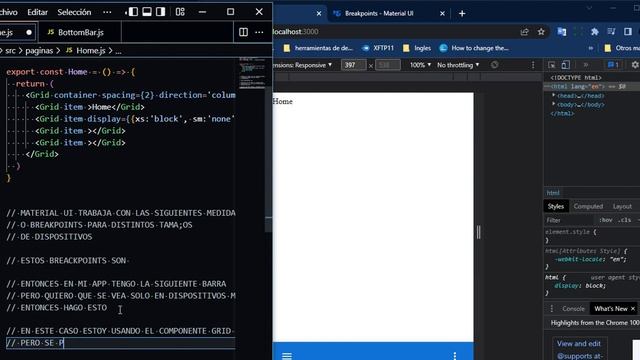The width and height of the screenshot is (640, 360).
Task: Open issues counter badge in DevTools
Action: (613, 65)
